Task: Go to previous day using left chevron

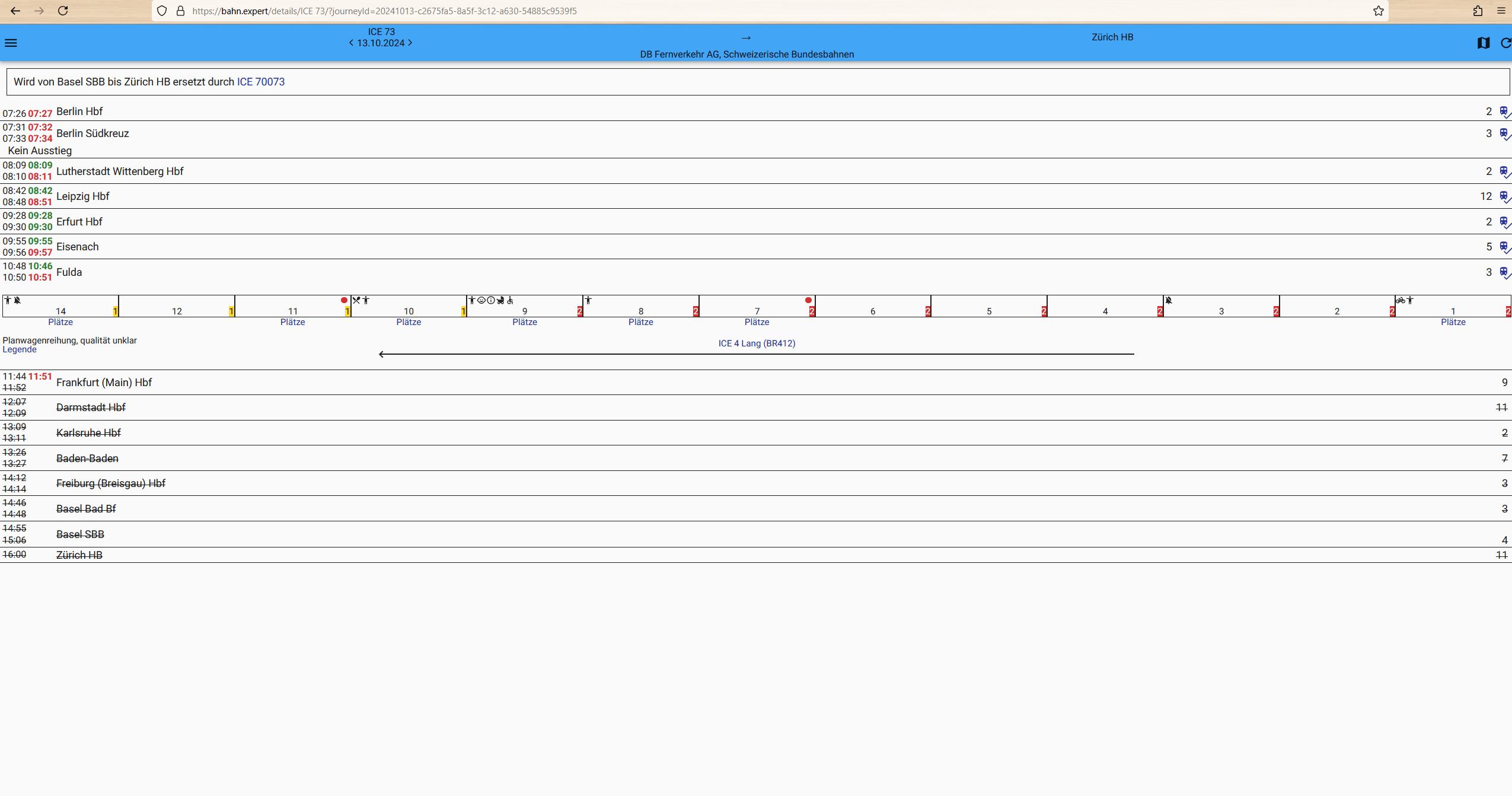Action: (x=352, y=43)
